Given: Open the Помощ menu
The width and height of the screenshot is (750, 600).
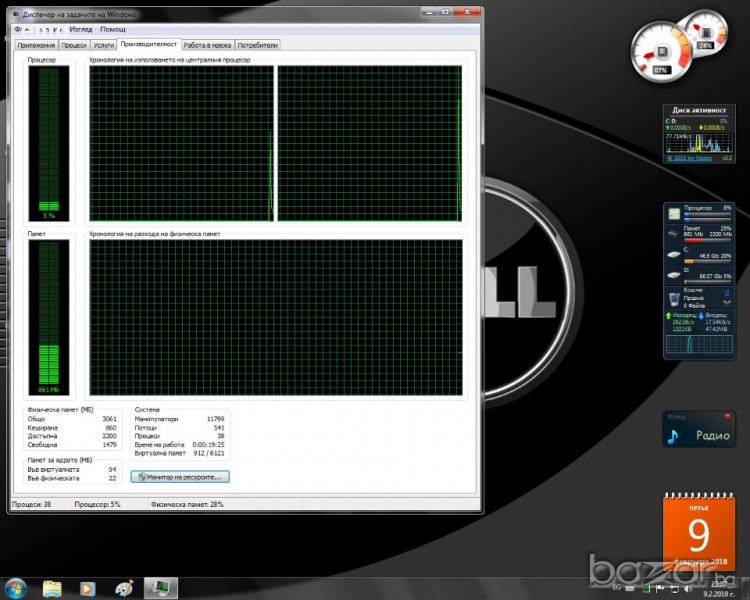Looking at the screenshot, I should coord(113,30).
